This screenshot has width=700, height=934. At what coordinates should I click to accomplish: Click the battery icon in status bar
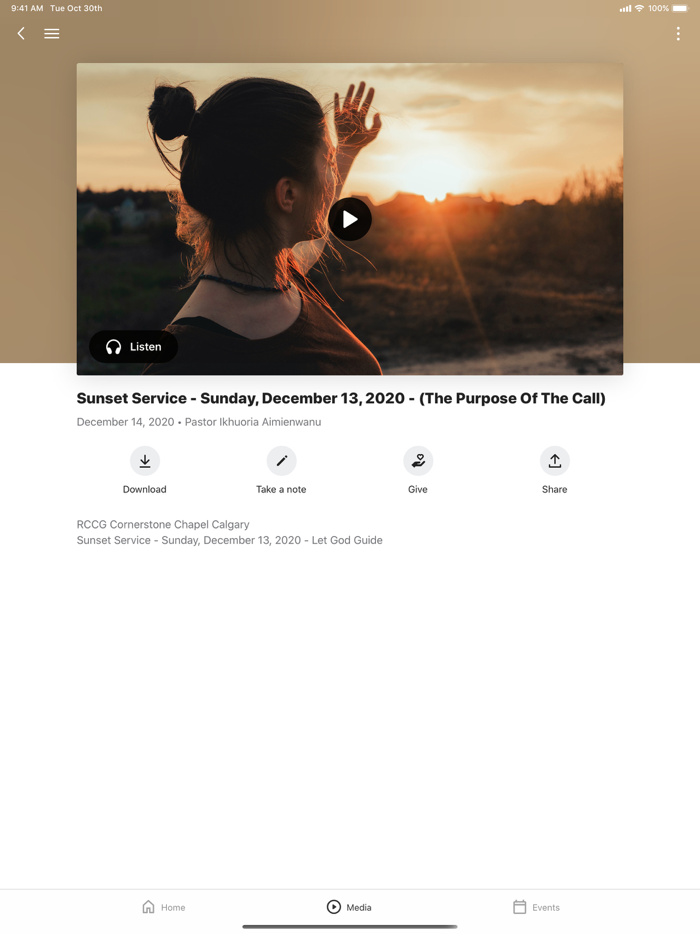680,8
